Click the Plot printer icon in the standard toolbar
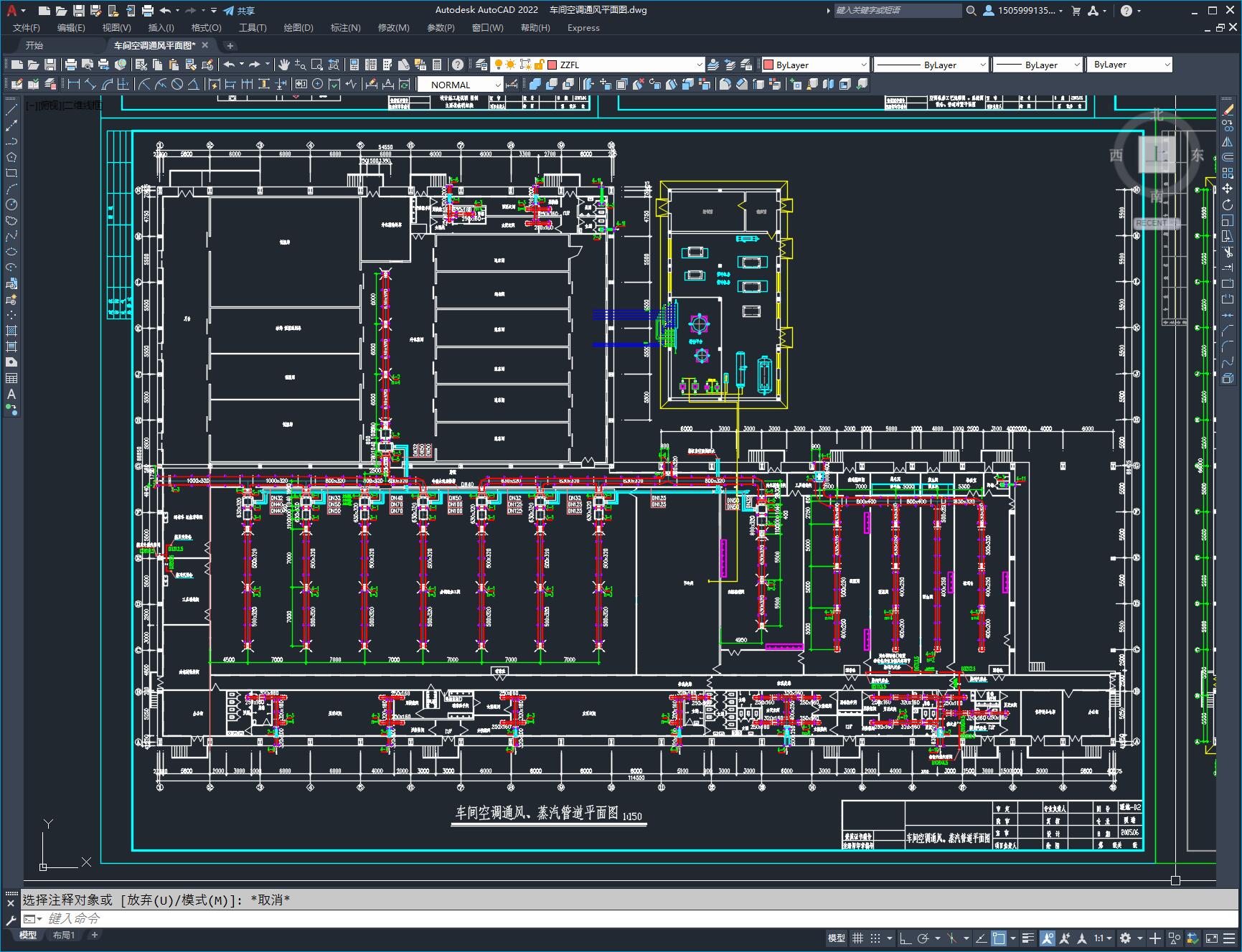This screenshot has width=1242, height=952. pyautogui.click(x=70, y=65)
